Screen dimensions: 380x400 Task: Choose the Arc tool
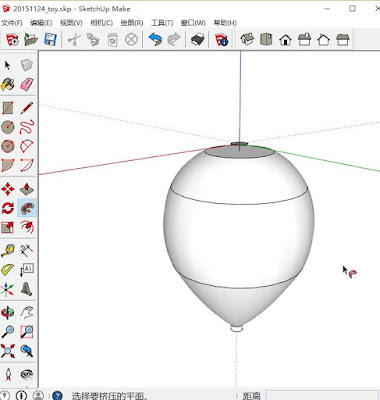(x=27, y=146)
